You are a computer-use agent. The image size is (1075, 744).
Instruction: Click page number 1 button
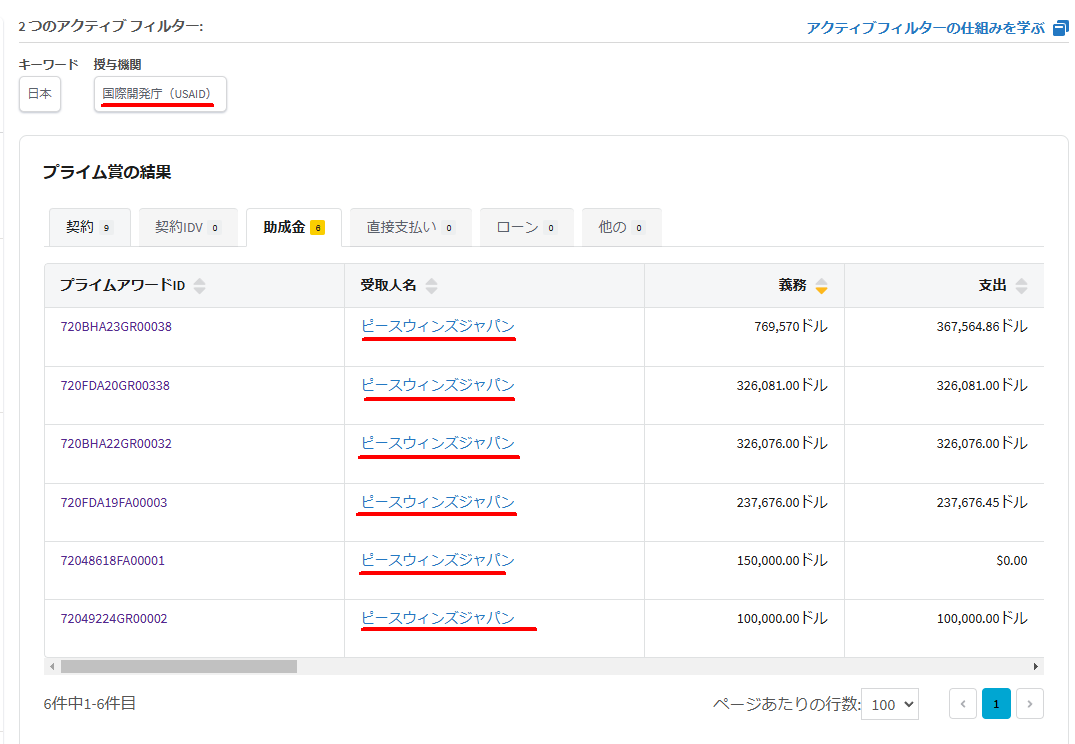click(x=996, y=704)
